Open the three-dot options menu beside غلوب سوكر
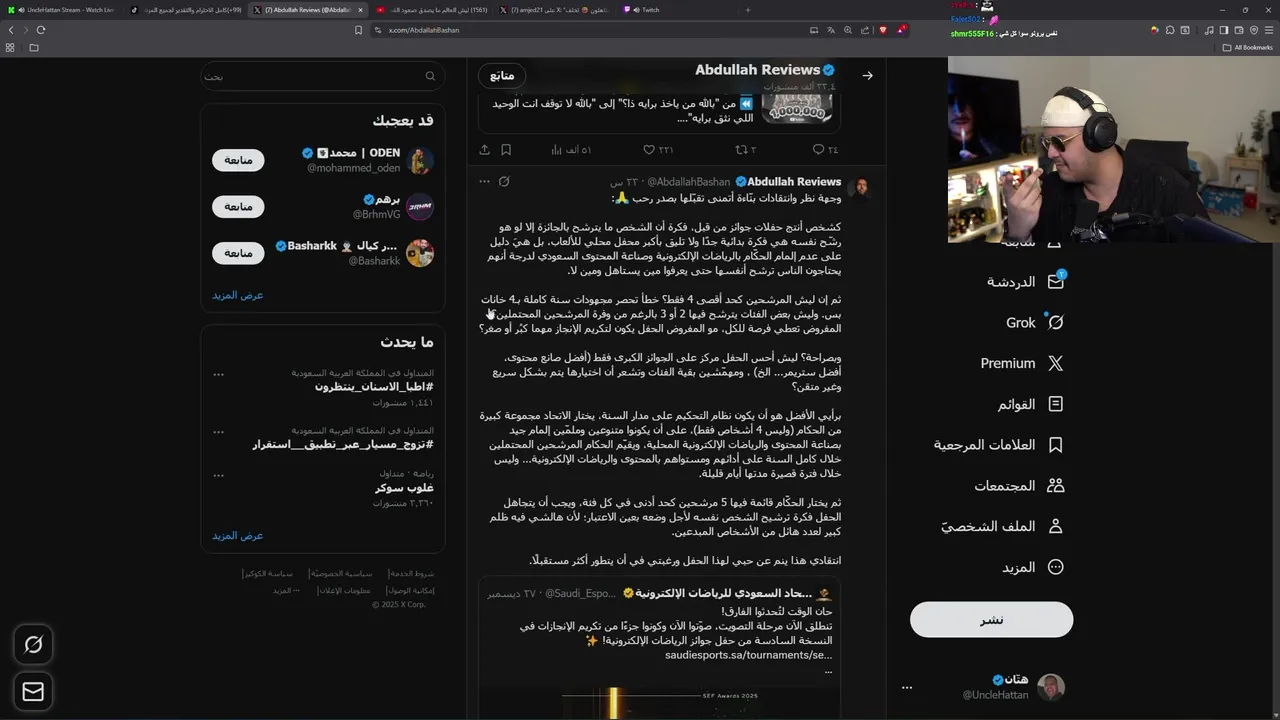This screenshot has width=1280, height=720. 218,475
